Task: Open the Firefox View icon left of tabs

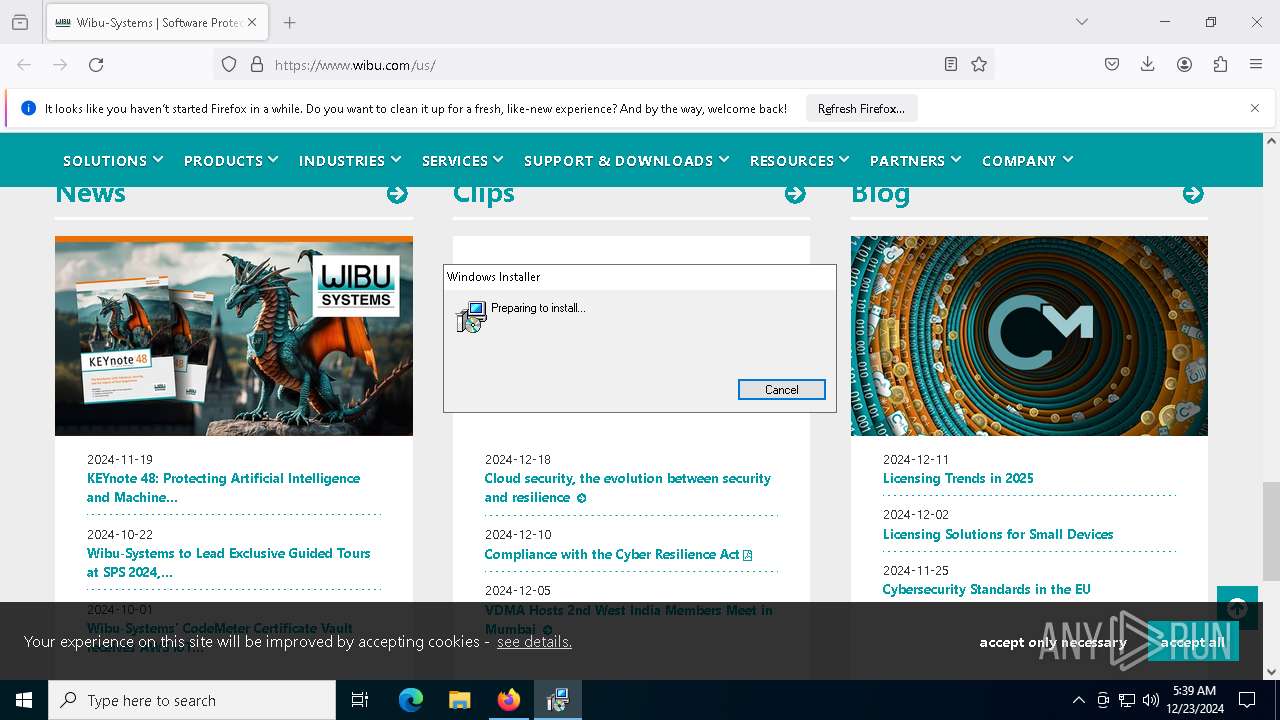Action: [x=20, y=22]
